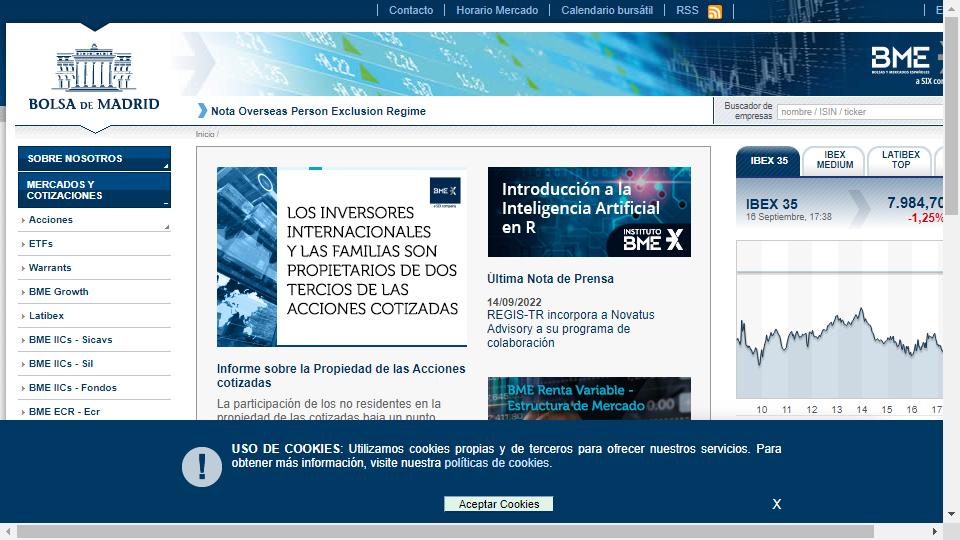Open the REGIS-TR Novatus press note

[x=571, y=329]
